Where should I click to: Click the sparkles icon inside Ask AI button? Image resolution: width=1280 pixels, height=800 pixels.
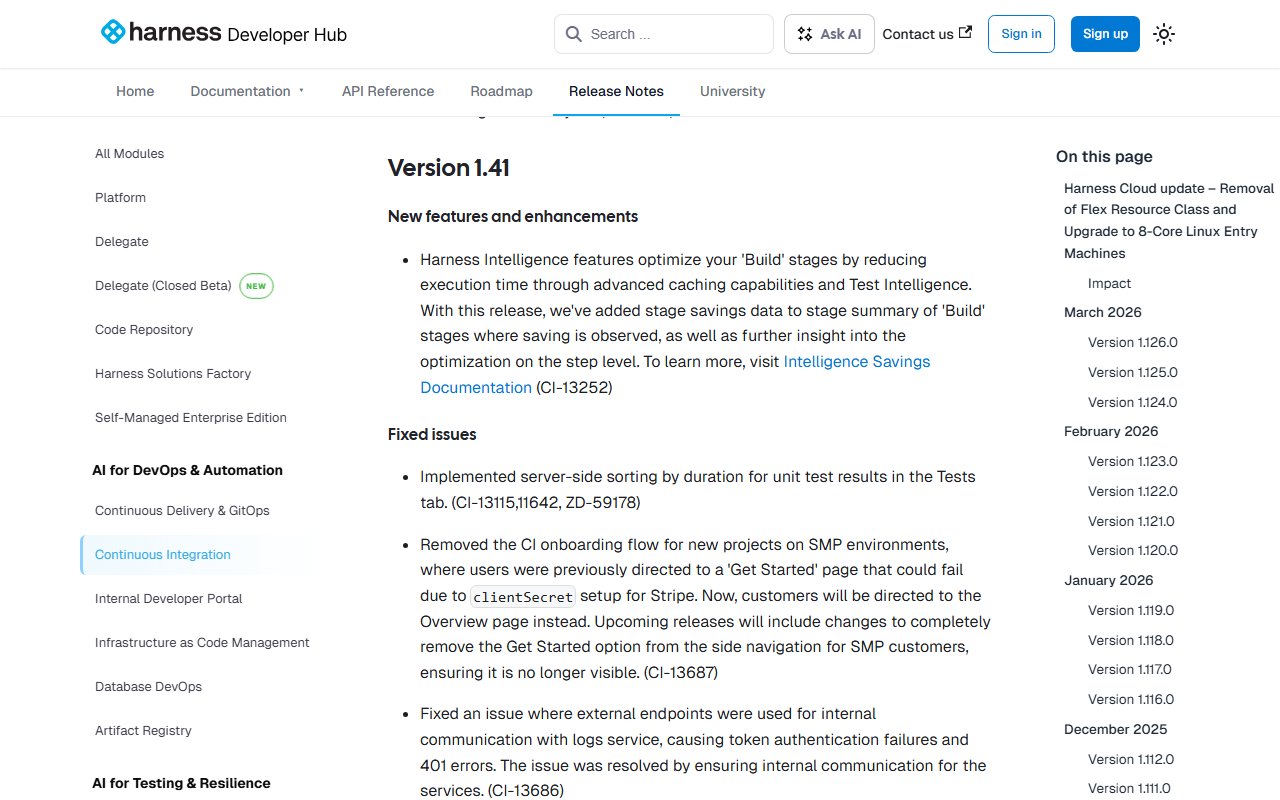pyautogui.click(x=805, y=33)
